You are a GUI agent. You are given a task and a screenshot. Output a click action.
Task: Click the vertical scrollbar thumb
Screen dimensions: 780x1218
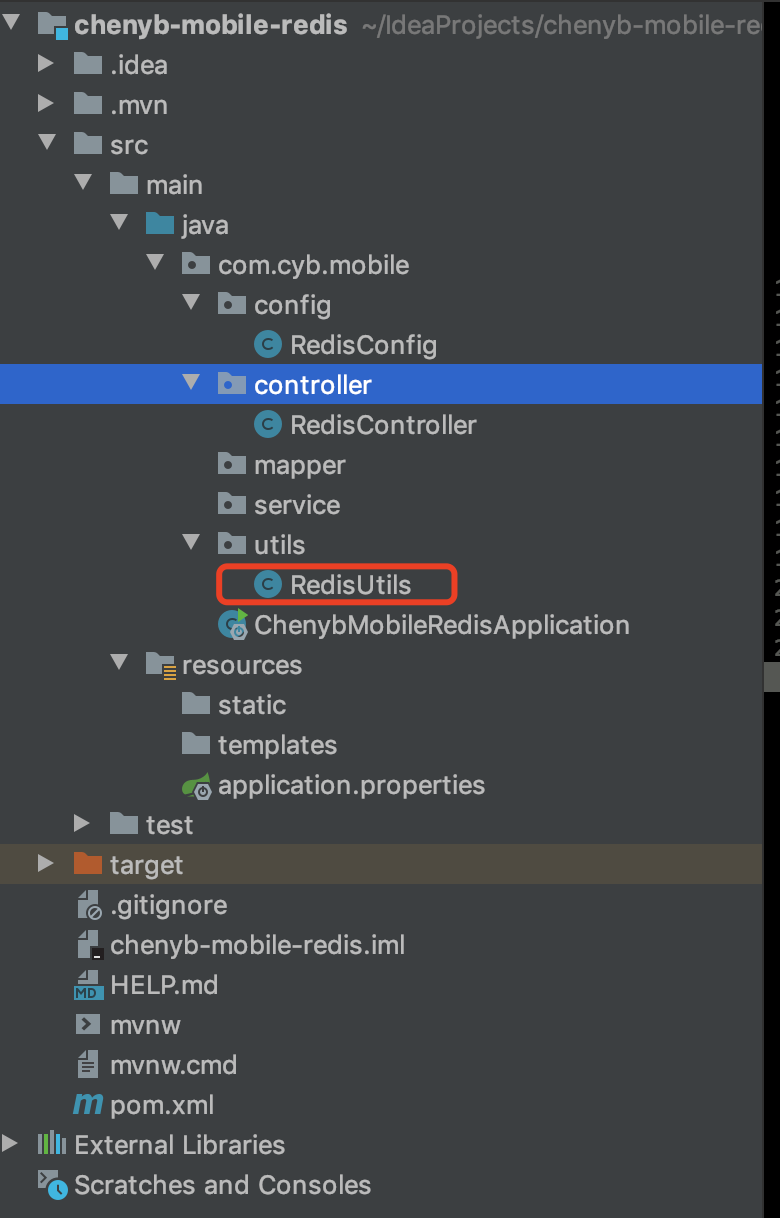point(772,677)
